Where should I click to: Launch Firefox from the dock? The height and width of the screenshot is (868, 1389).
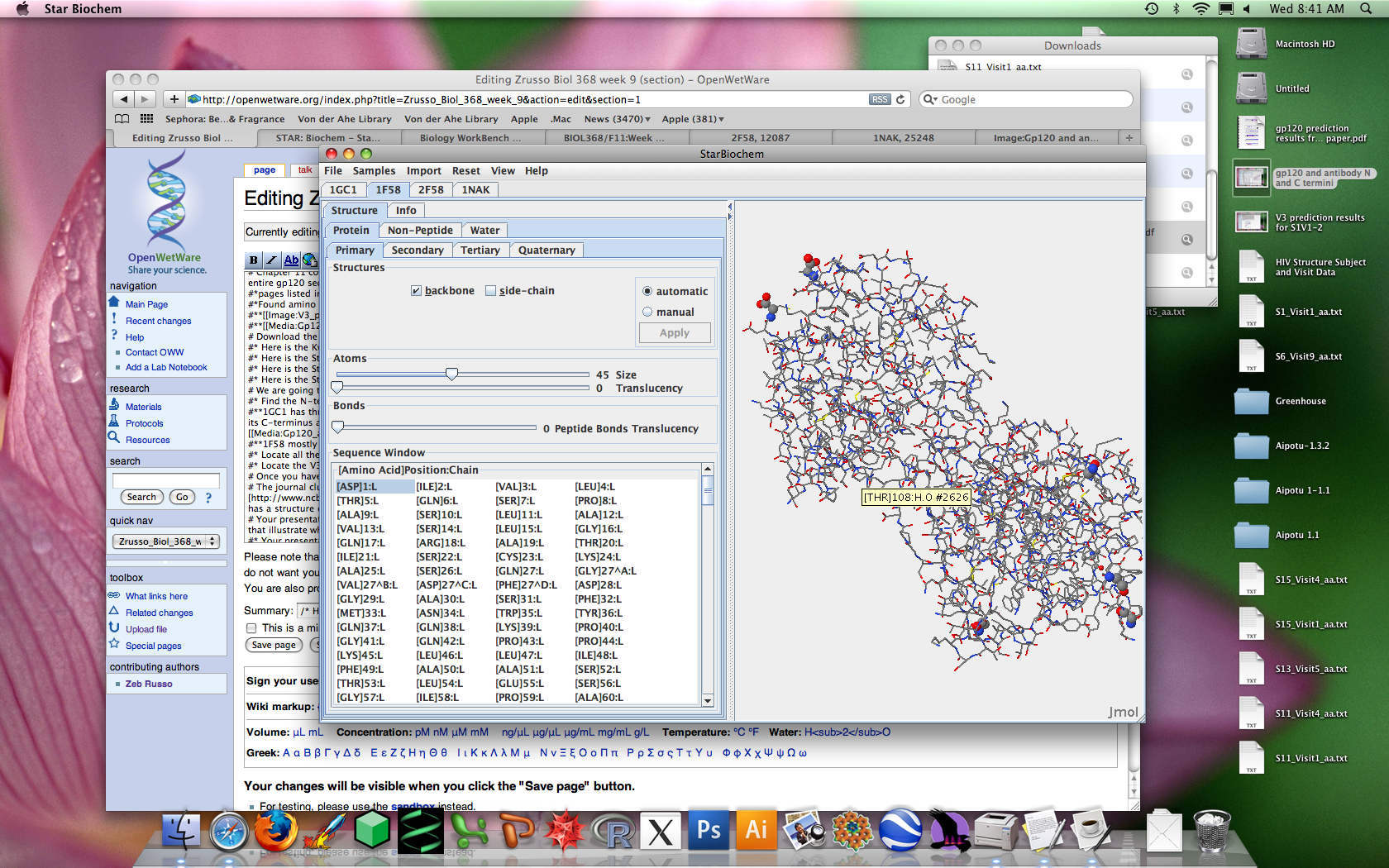point(275,831)
